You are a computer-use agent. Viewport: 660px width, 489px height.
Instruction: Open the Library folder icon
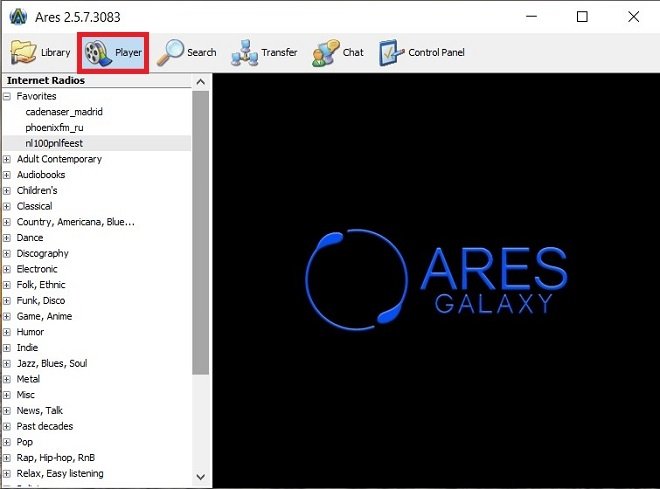[23, 52]
